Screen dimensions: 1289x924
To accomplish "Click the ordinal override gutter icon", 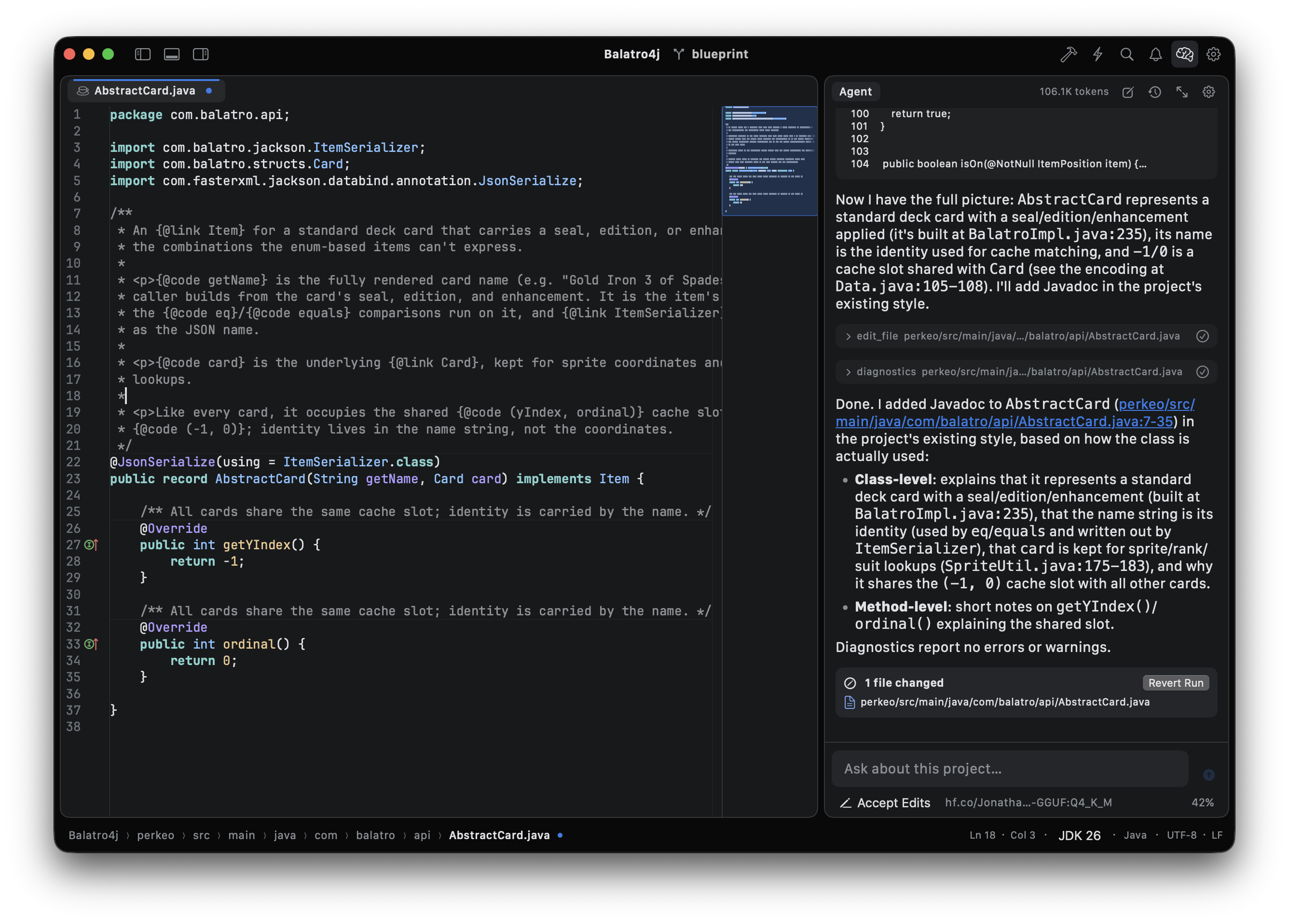I will click(92, 644).
